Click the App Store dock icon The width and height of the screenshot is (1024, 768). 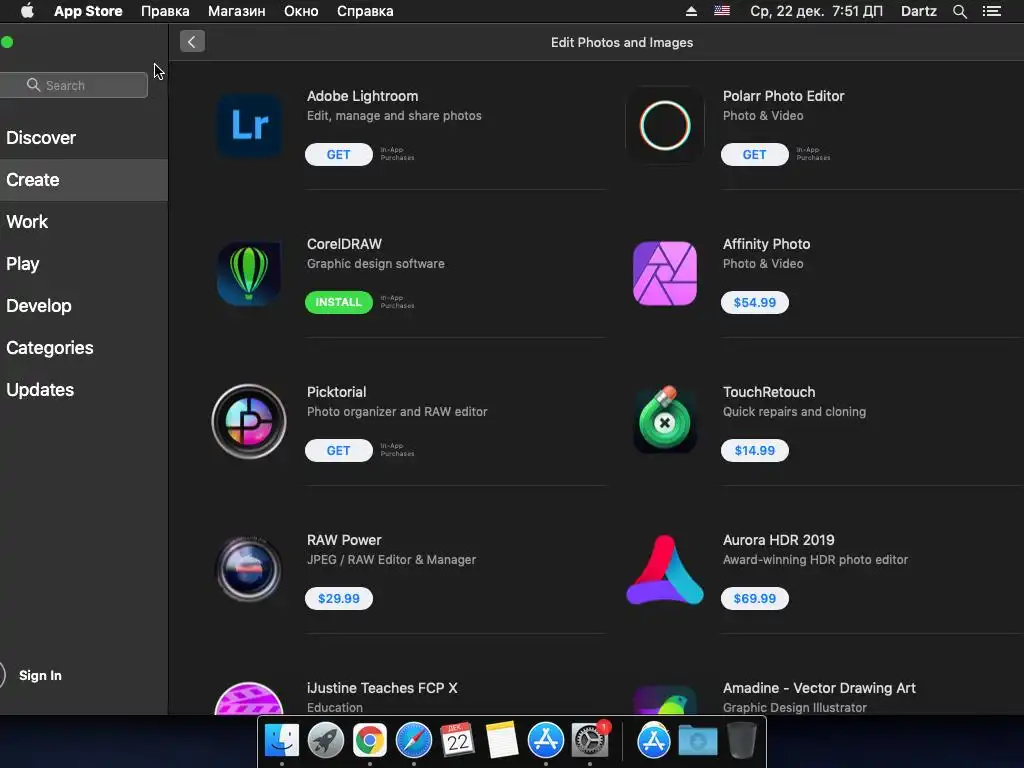[545, 741]
